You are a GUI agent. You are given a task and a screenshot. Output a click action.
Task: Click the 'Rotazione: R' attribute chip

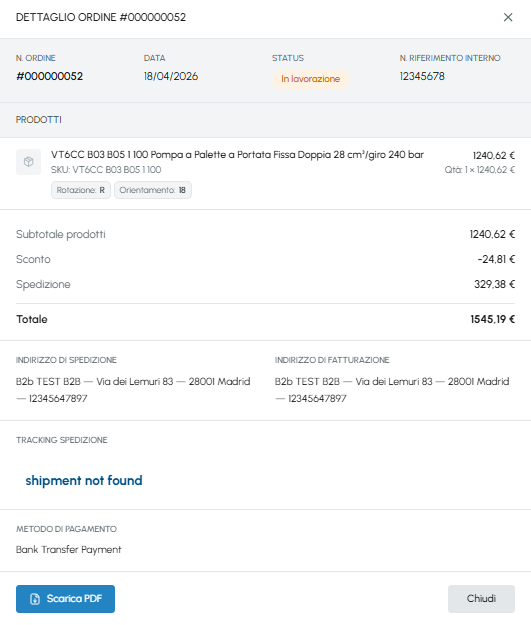[81, 190]
